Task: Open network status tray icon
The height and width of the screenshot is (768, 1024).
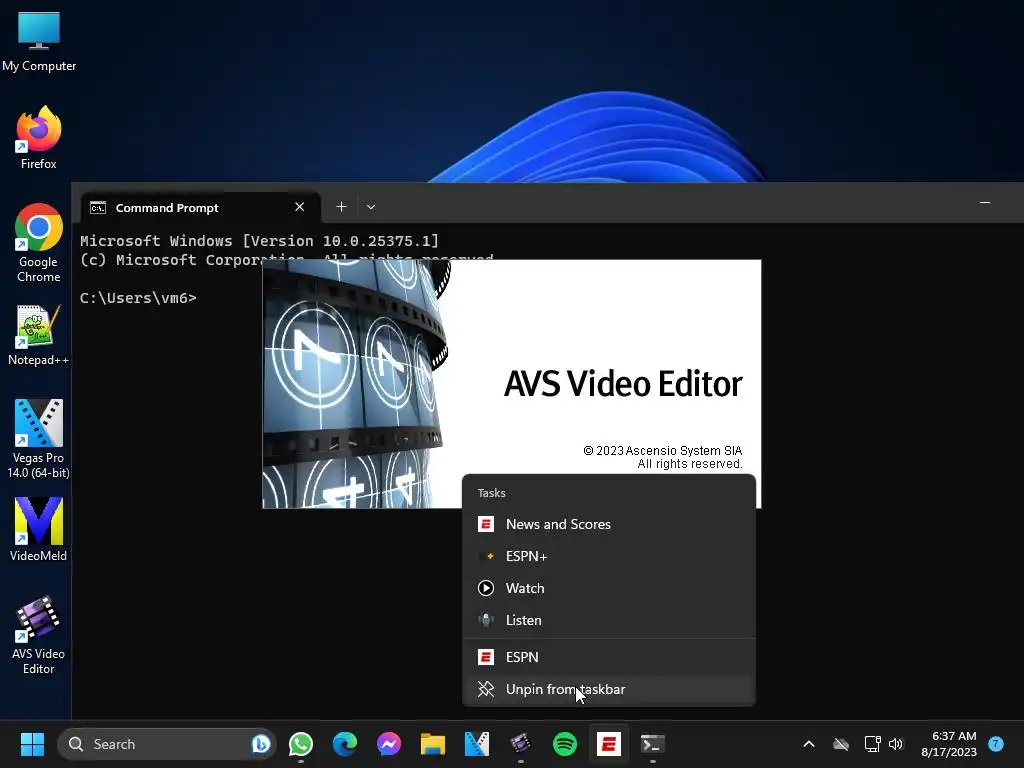Action: [872, 744]
